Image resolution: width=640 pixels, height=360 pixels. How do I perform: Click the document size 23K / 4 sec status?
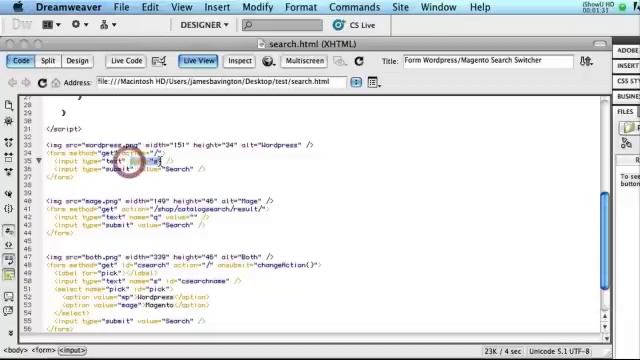(x=502, y=351)
